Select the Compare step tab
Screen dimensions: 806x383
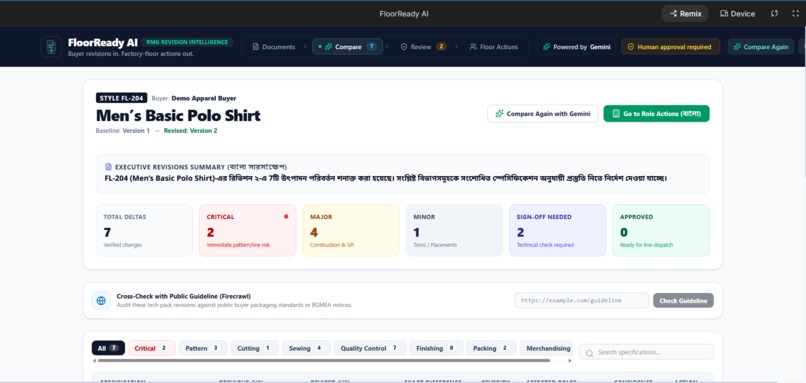tap(347, 47)
